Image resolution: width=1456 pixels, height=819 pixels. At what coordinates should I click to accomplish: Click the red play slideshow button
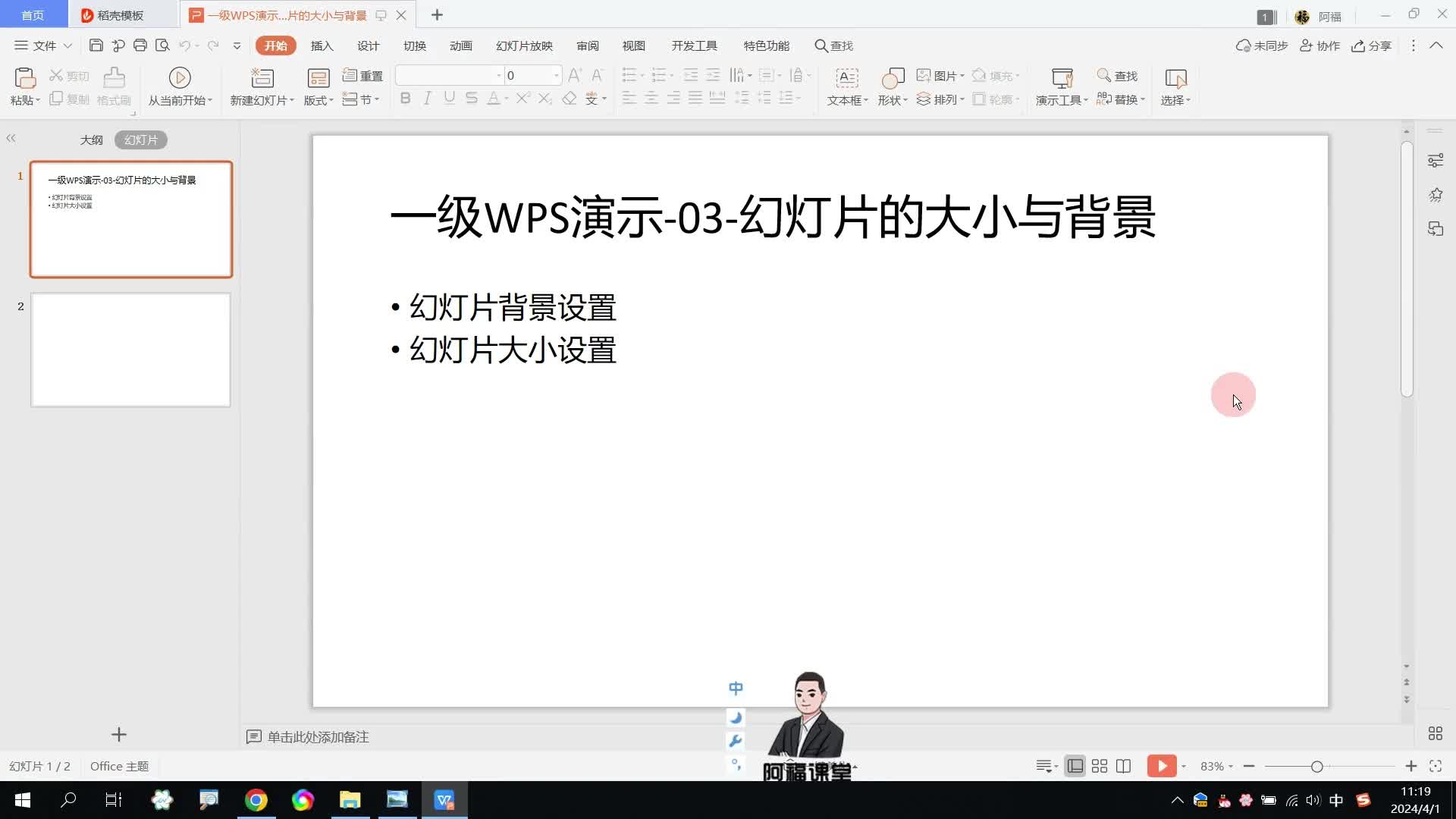(1161, 766)
